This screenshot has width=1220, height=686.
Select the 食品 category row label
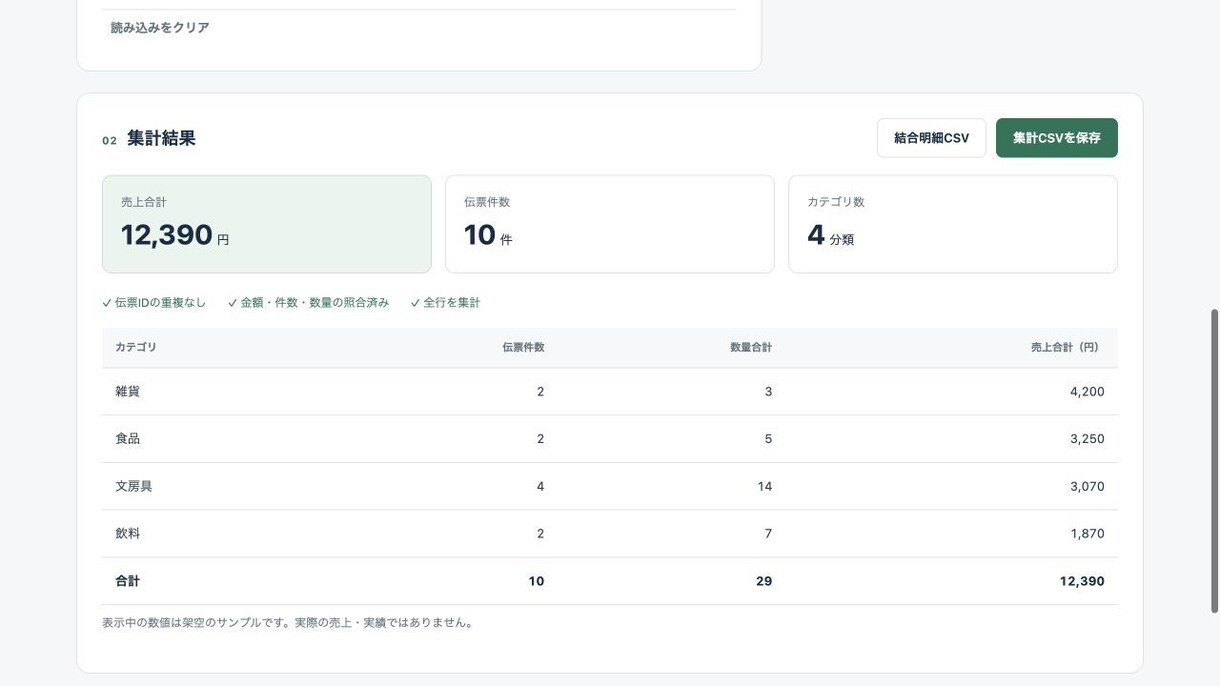point(128,439)
